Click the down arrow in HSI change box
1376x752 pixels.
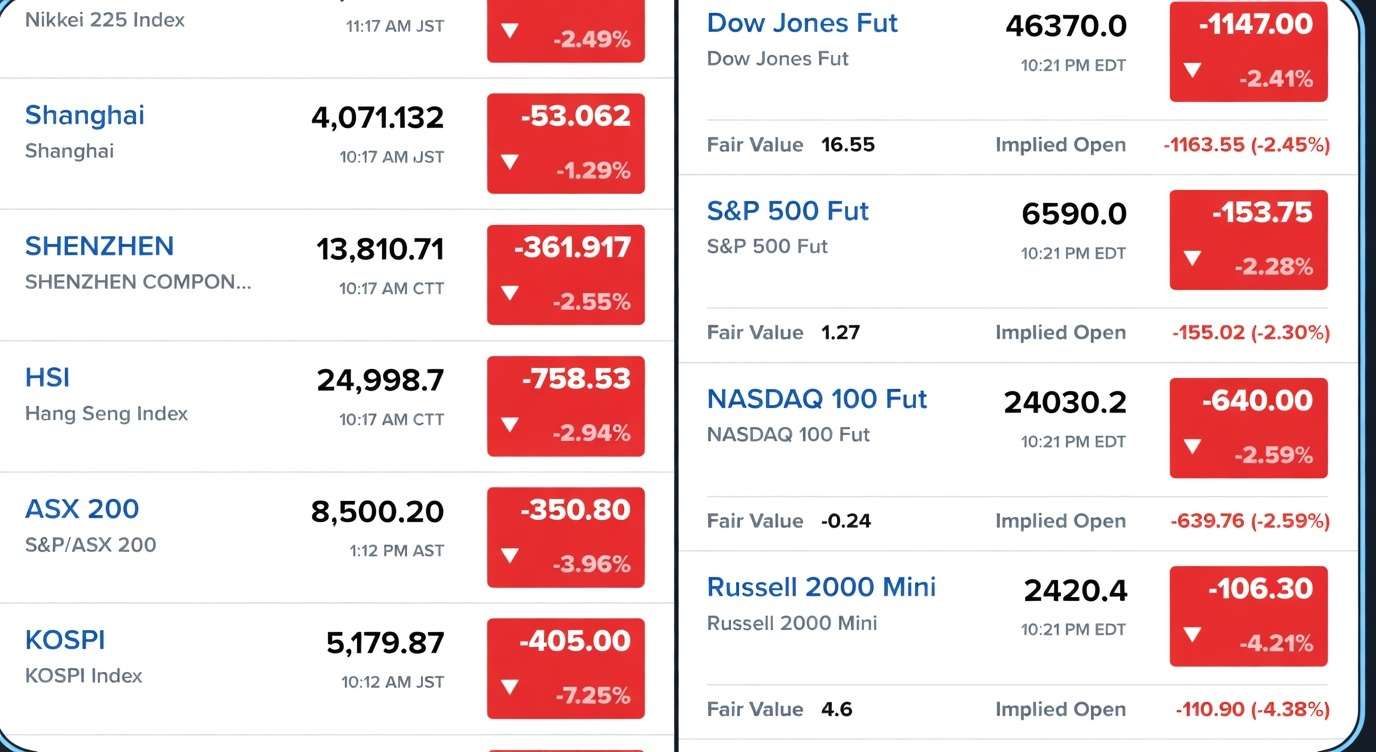point(510,424)
